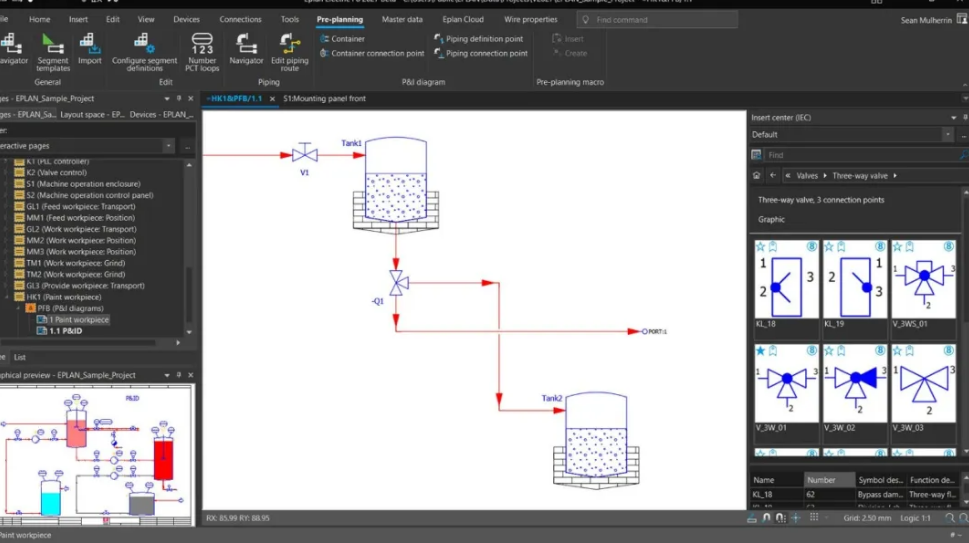Screen dimensions: 969x543
Task: Click ellipsis button beside Default dropdown
Action: click(x=963, y=135)
